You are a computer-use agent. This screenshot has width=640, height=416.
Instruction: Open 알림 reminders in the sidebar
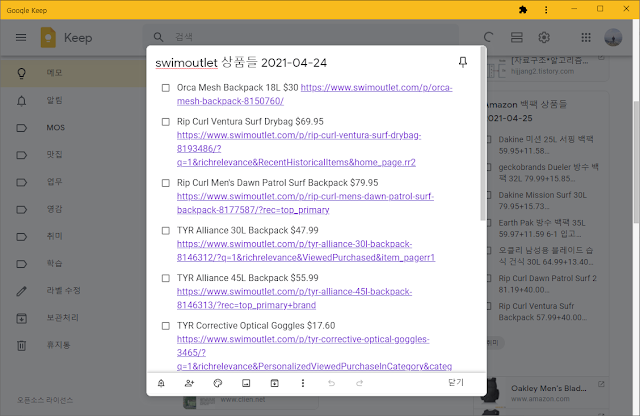(x=73, y=100)
